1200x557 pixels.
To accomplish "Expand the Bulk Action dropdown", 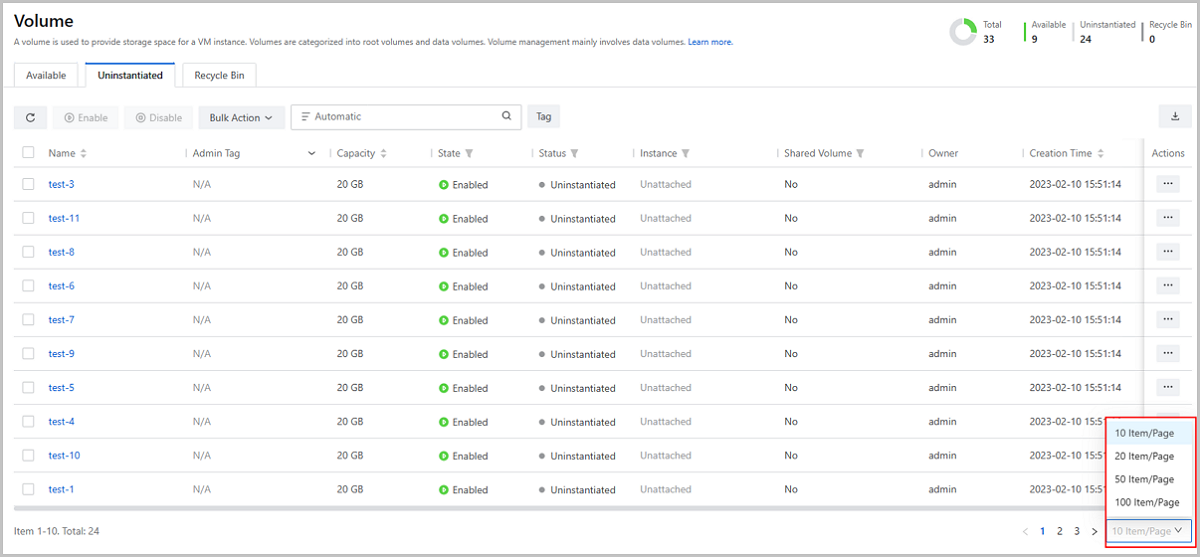I will coord(241,117).
